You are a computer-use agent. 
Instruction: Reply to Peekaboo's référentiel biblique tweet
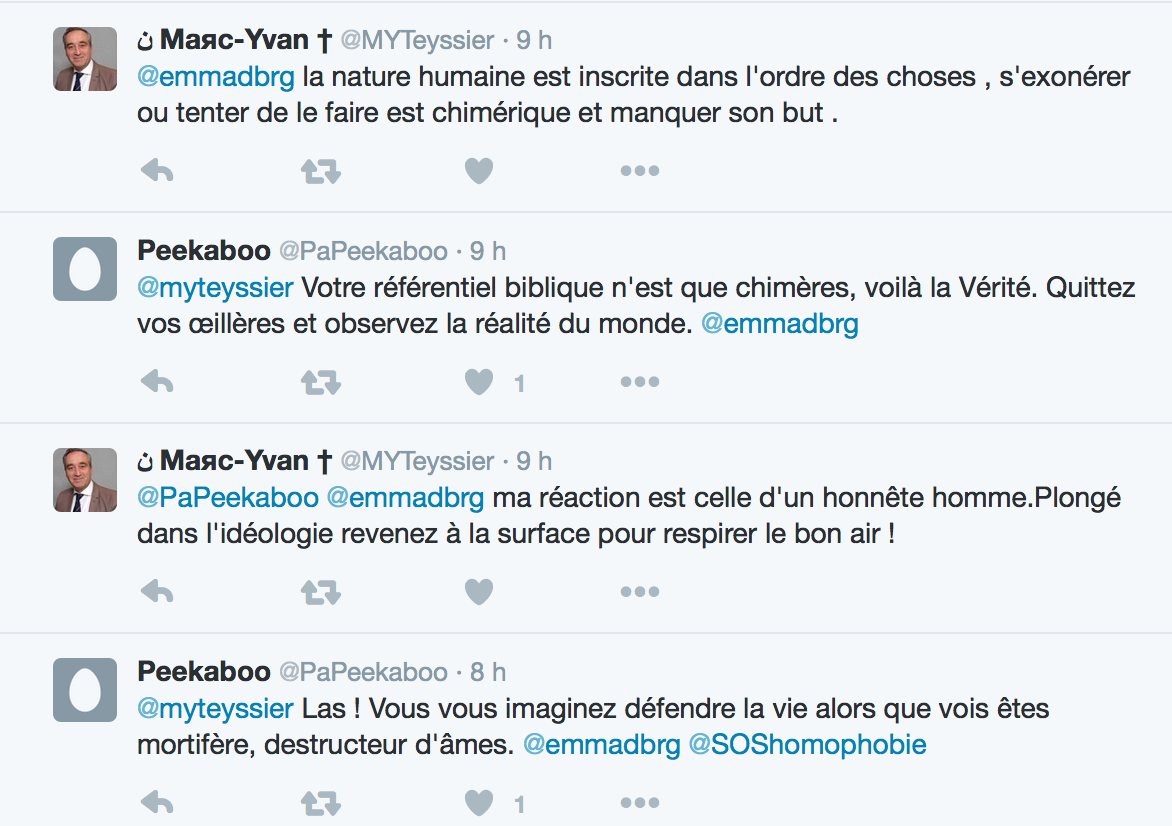pyautogui.click(x=157, y=381)
